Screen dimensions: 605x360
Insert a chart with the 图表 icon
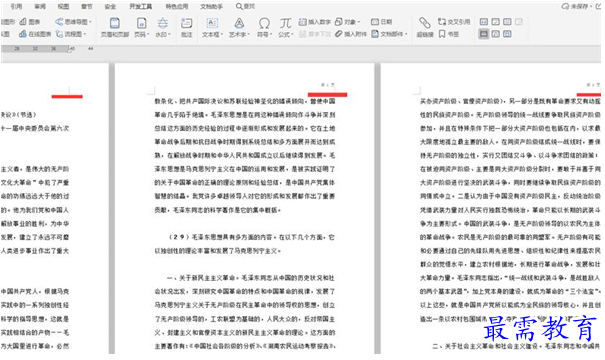tap(23, 22)
